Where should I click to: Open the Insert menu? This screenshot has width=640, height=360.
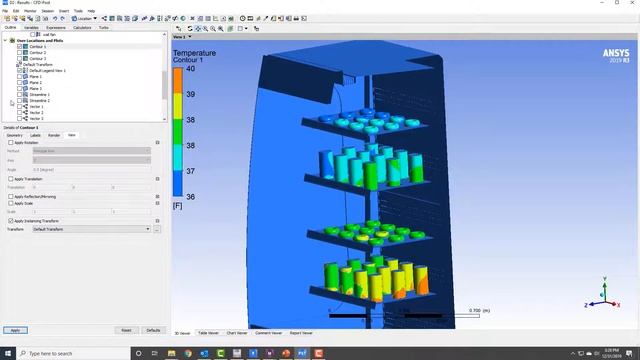64,11
